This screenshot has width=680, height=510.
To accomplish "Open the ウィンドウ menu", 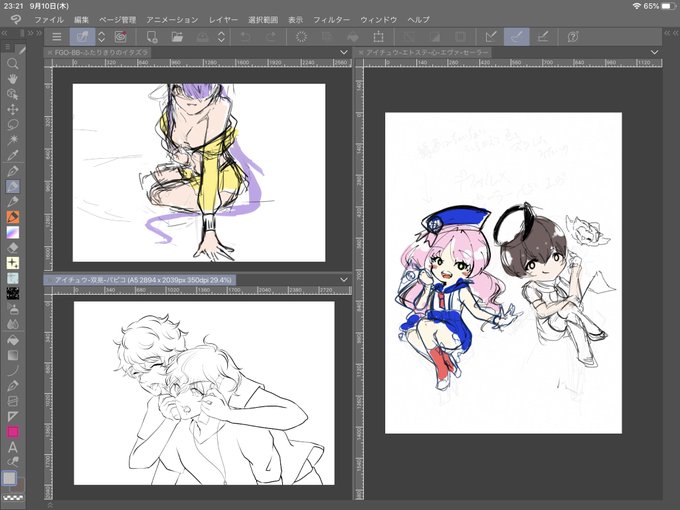I will coord(379,20).
